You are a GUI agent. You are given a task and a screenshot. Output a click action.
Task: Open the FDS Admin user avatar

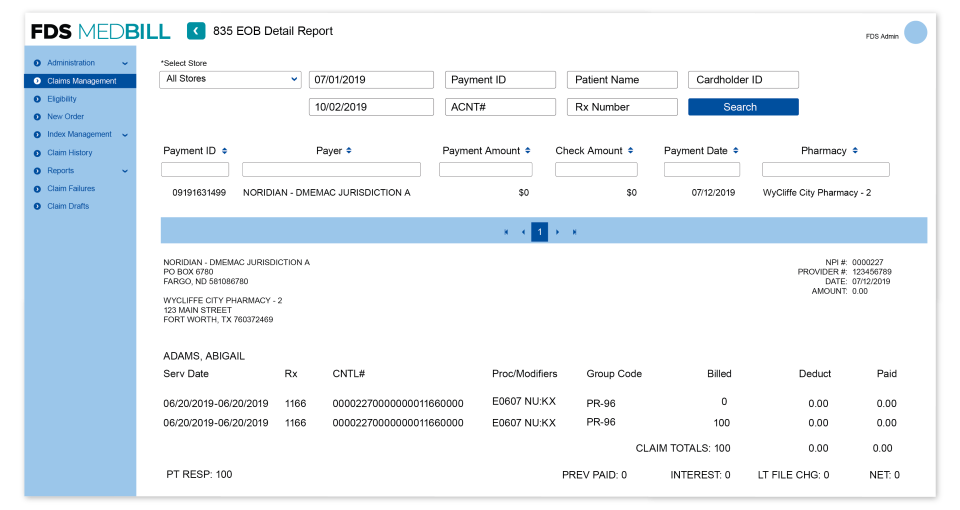click(915, 32)
